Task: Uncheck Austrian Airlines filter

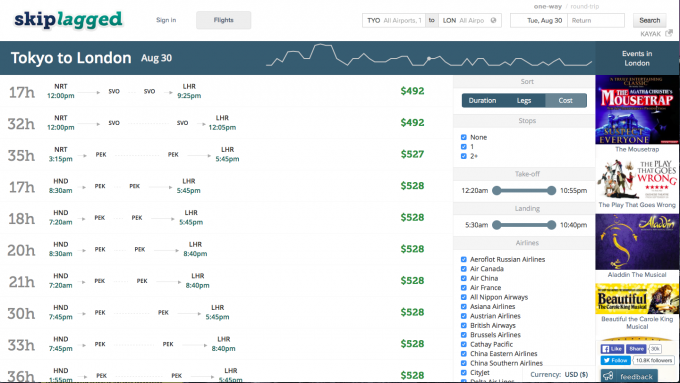Action: click(x=464, y=316)
